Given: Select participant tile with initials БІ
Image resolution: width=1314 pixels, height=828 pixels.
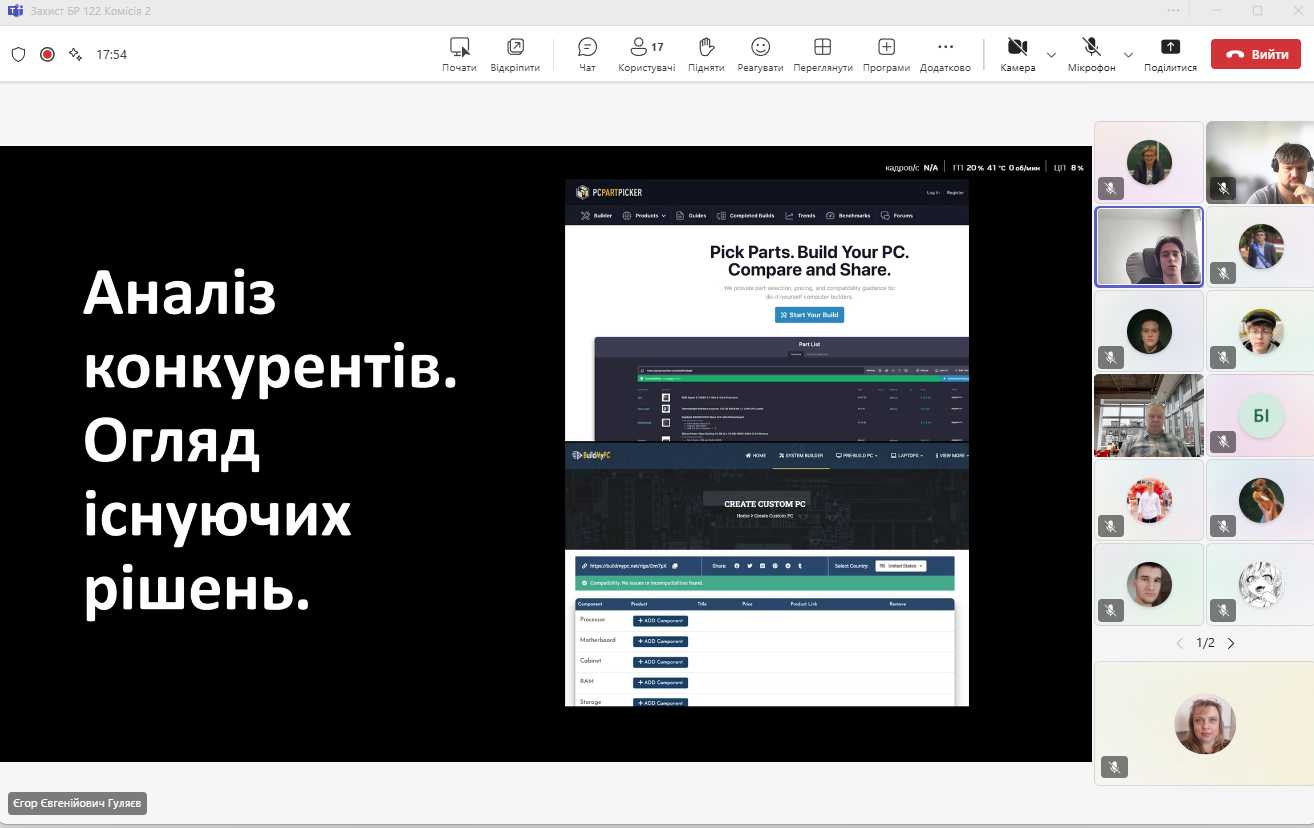Looking at the screenshot, I should pyautogui.click(x=1260, y=415).
